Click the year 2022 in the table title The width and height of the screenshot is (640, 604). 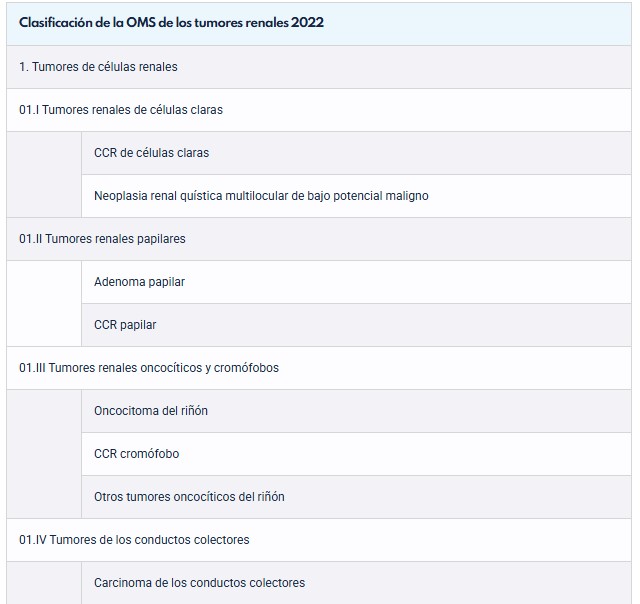coord(307,23)
